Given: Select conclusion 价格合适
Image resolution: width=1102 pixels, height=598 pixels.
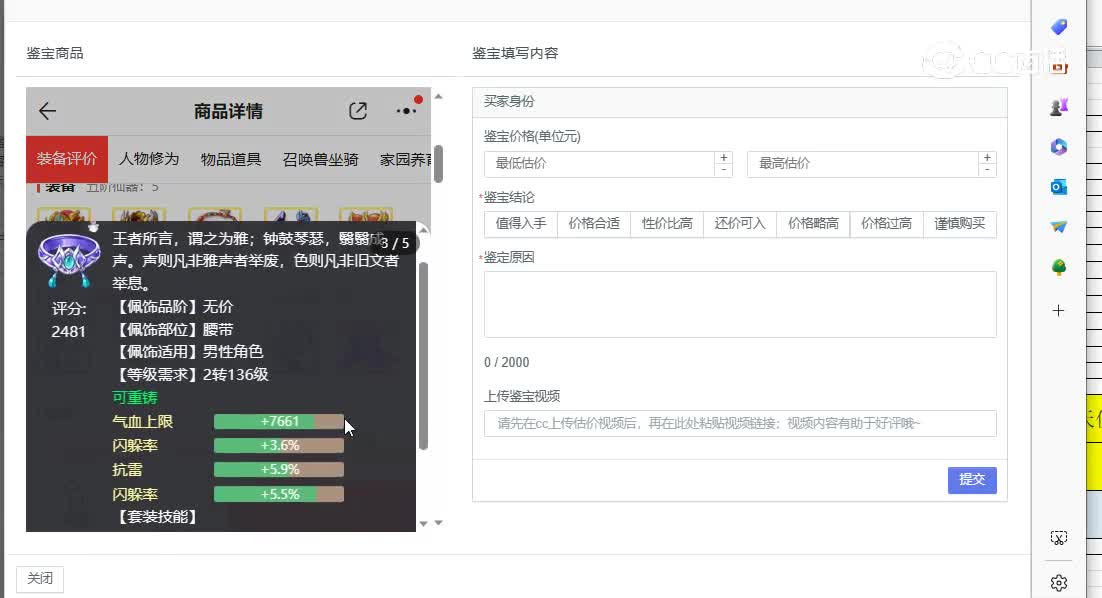Looking at the screenshot, I should [x=594, y=224].
